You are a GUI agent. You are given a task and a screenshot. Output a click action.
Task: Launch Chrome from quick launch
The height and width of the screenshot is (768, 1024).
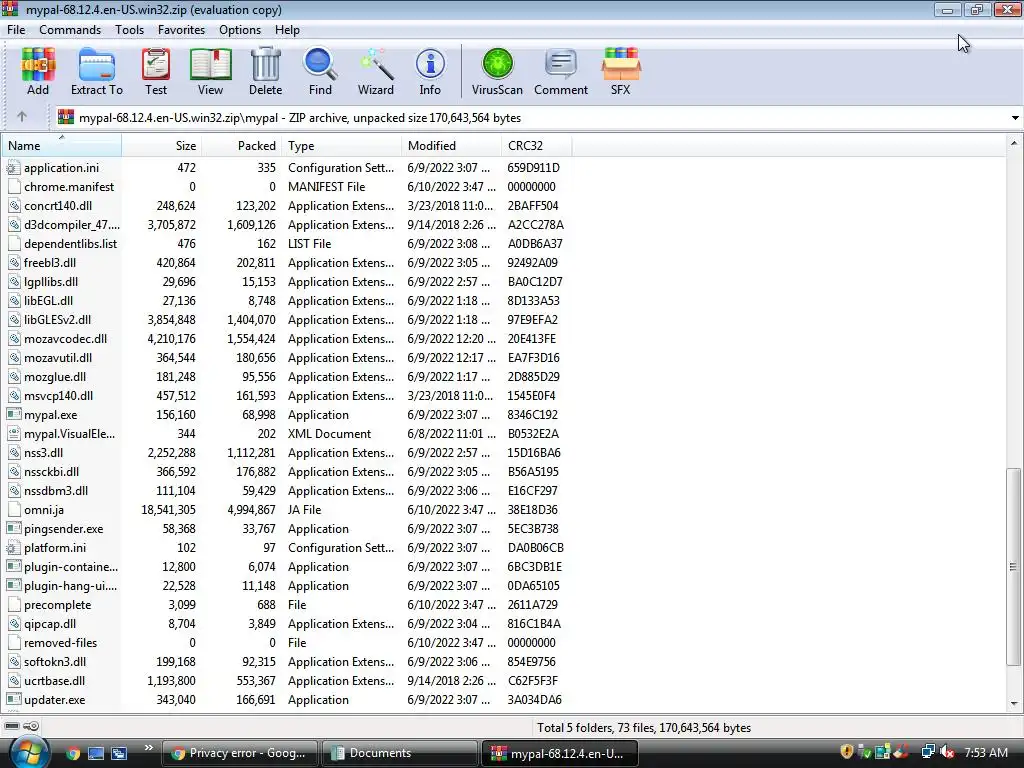(x=73, y=754)
